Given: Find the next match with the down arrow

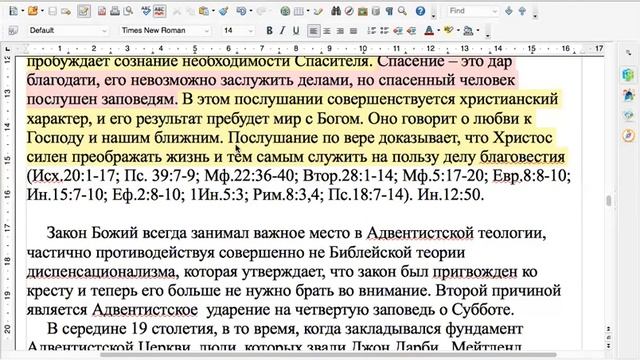Looking at the screenshot, I should click(x=509, y=11).
